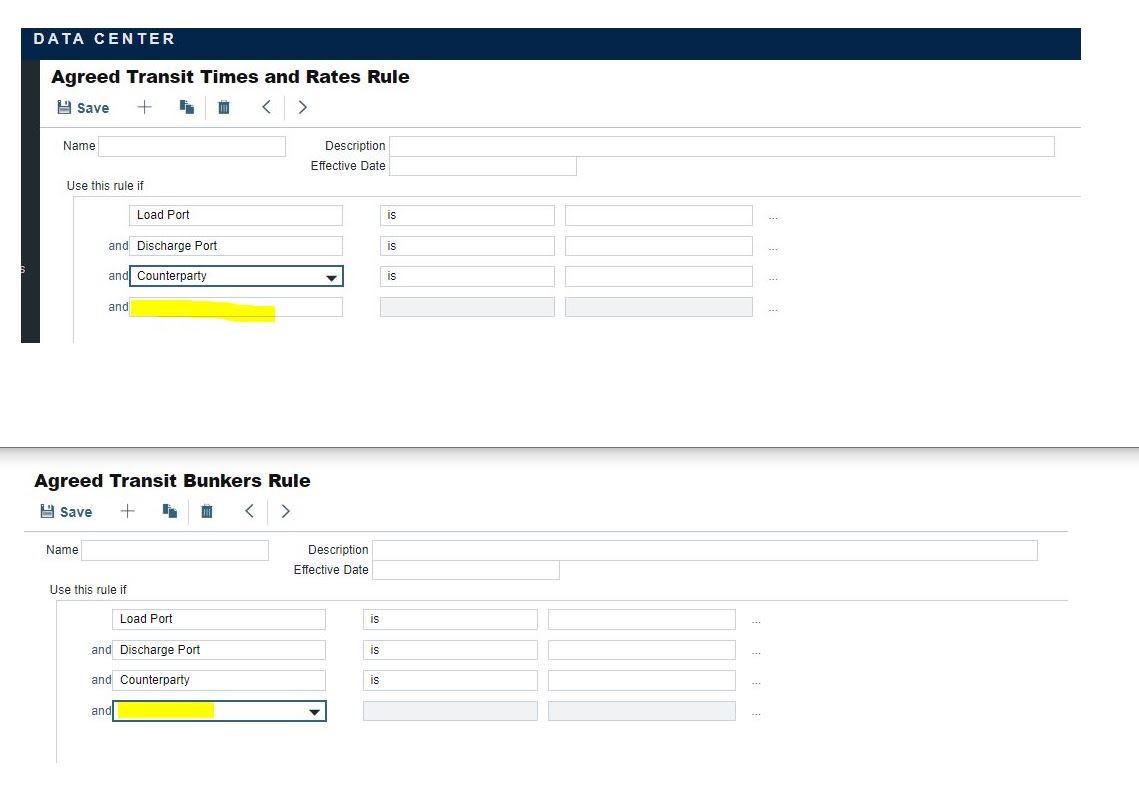Viewport: 1139px width, 793px height.
Task: Click the duplicate record icon in Bunkers Rule toolbar
Action: 168,511
